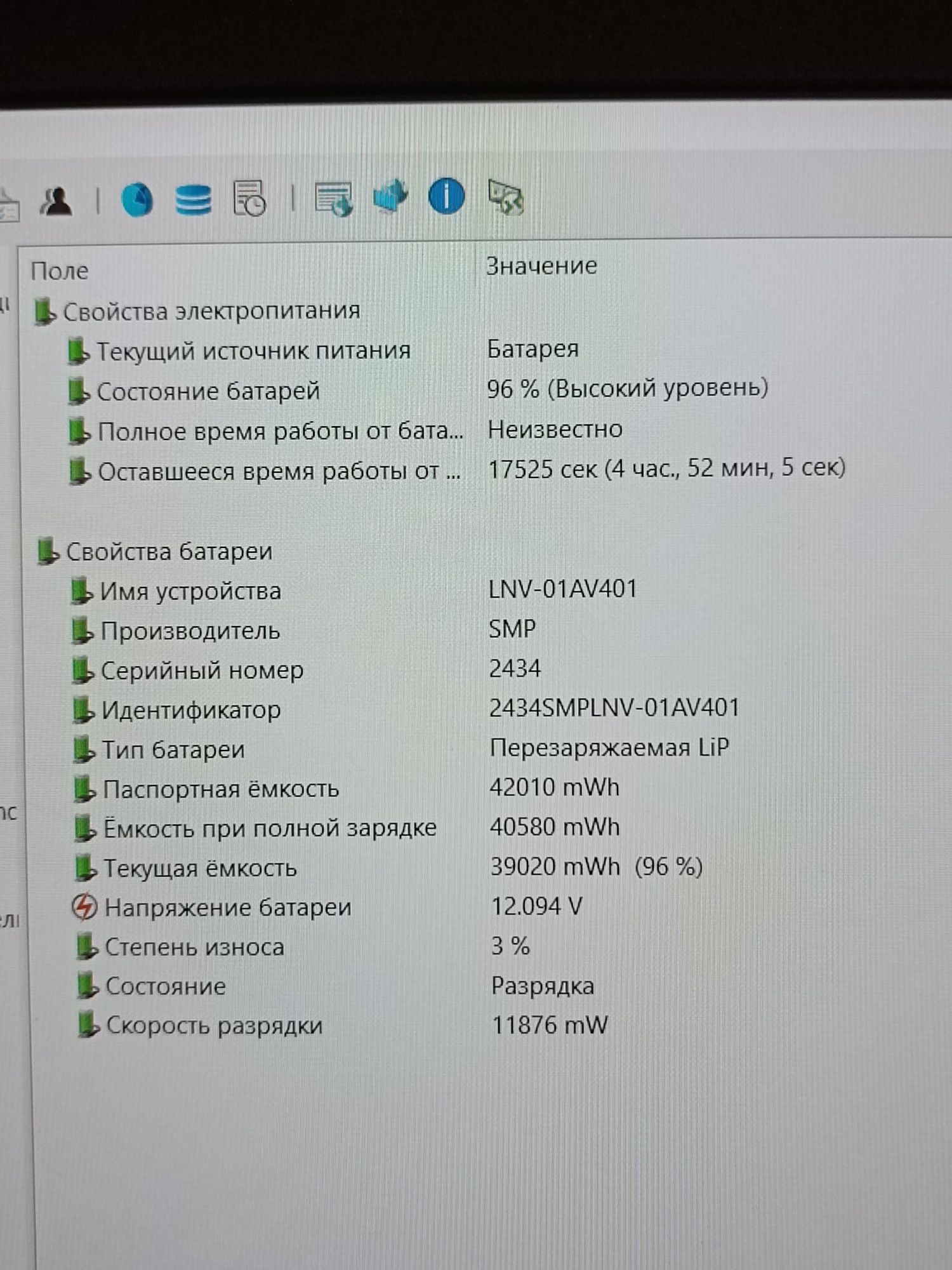The width and height of the screenshot is (952, 1270).
Task: Click the list with globe toolbar icon
Action: click(334, 199)
